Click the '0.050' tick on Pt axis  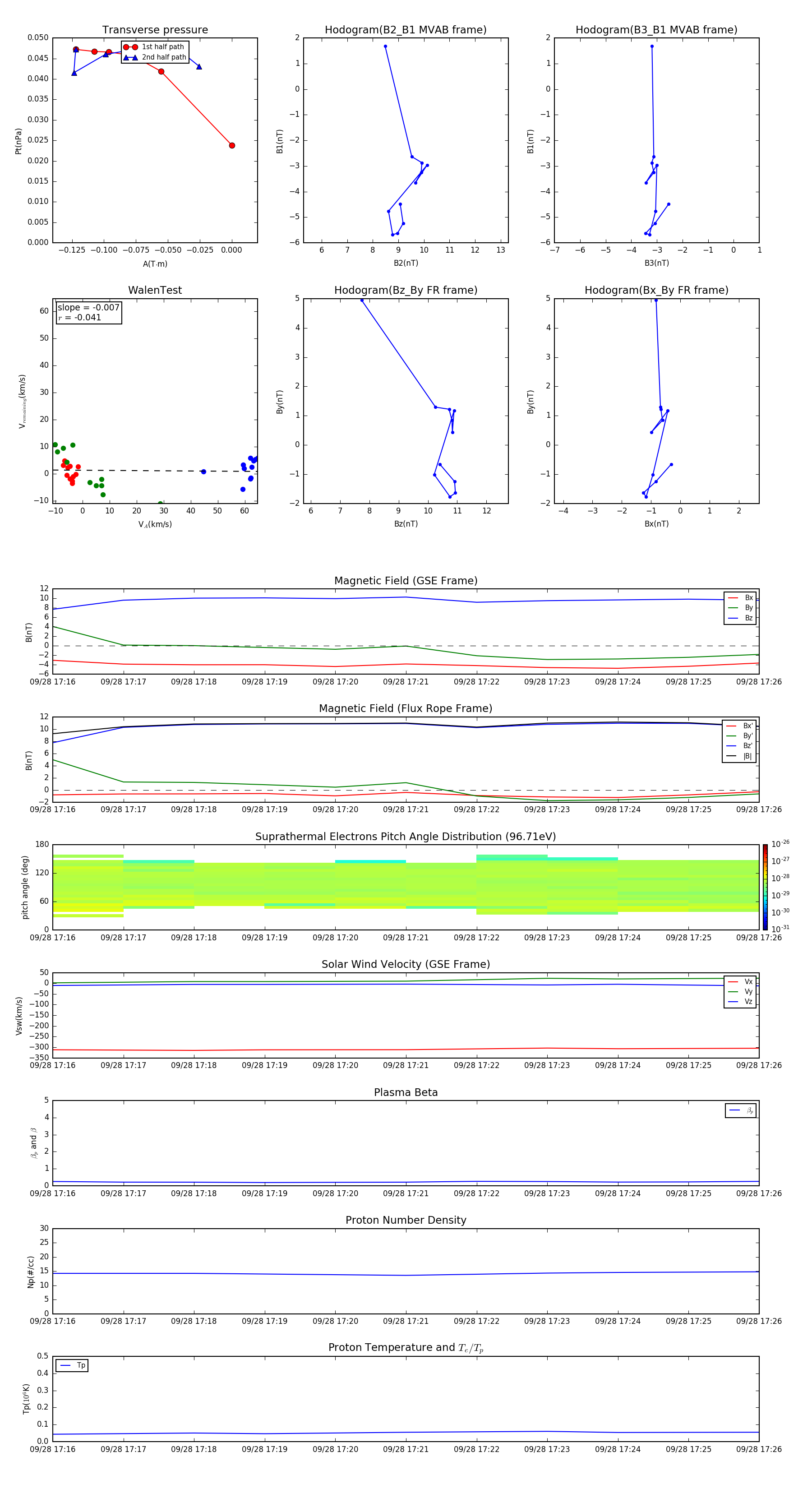click(38, 37)
